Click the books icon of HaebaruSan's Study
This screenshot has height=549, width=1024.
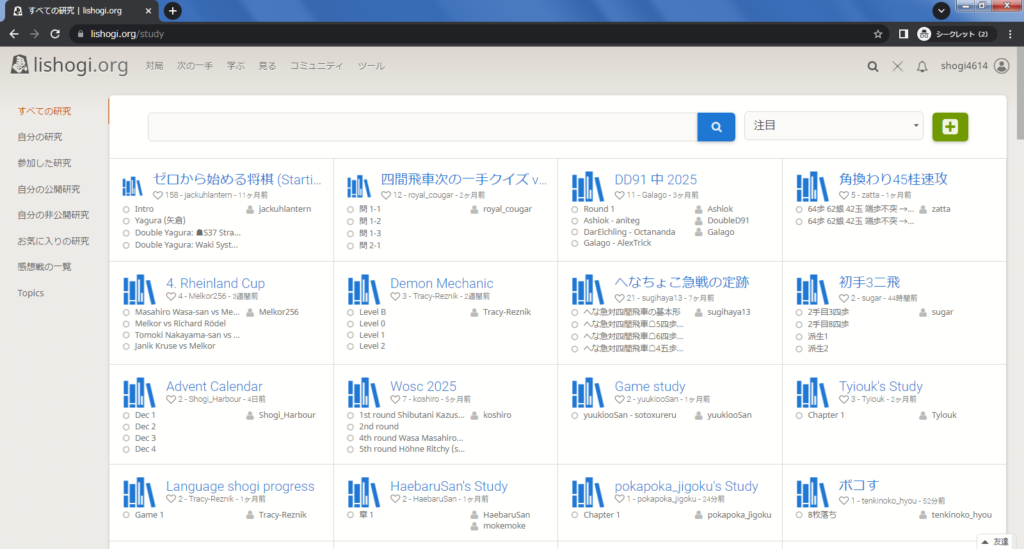coord(363,493)
